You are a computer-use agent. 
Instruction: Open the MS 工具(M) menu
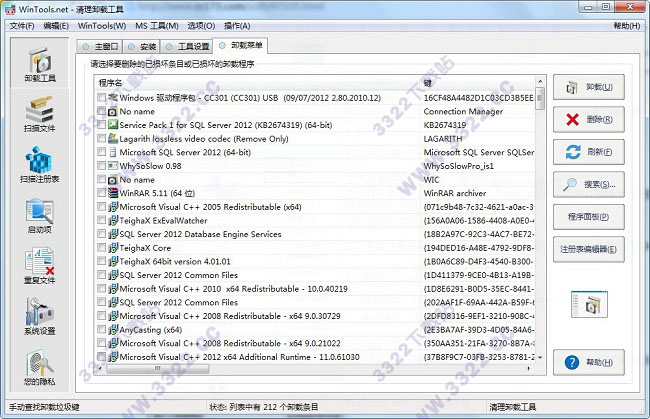coord(157,26)
